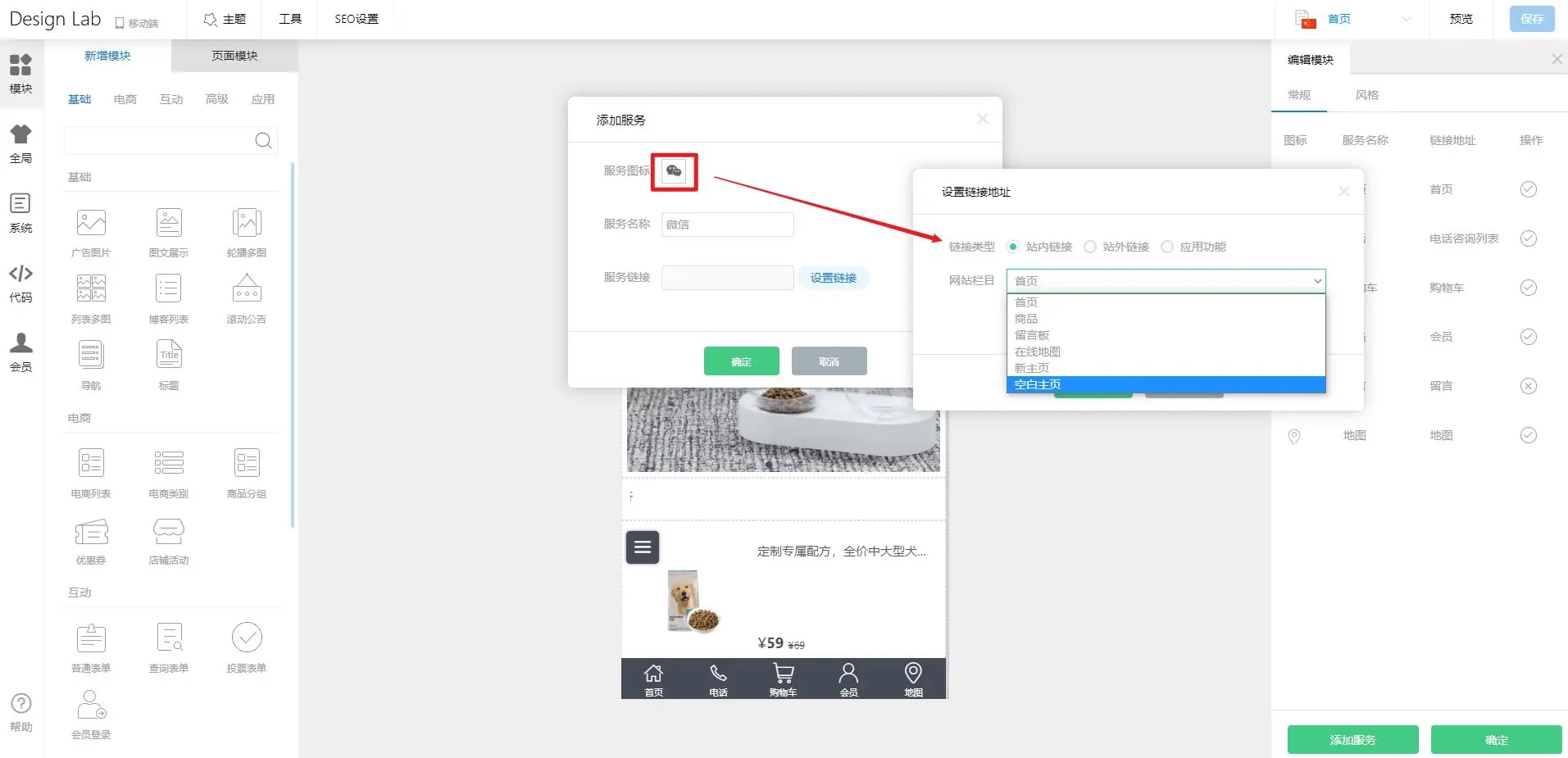
Task: Click the WeChat service icon picker
Action: coord(674,171)
